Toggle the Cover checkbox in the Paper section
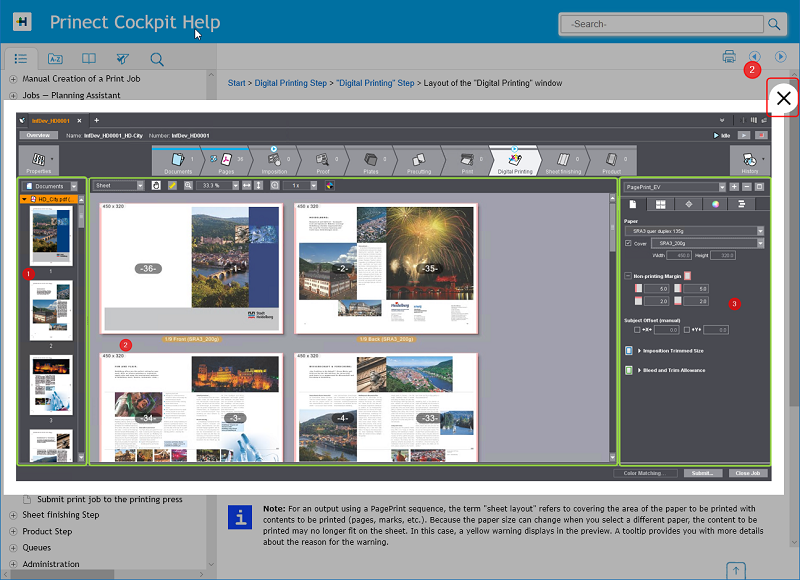 click(628, 243)
